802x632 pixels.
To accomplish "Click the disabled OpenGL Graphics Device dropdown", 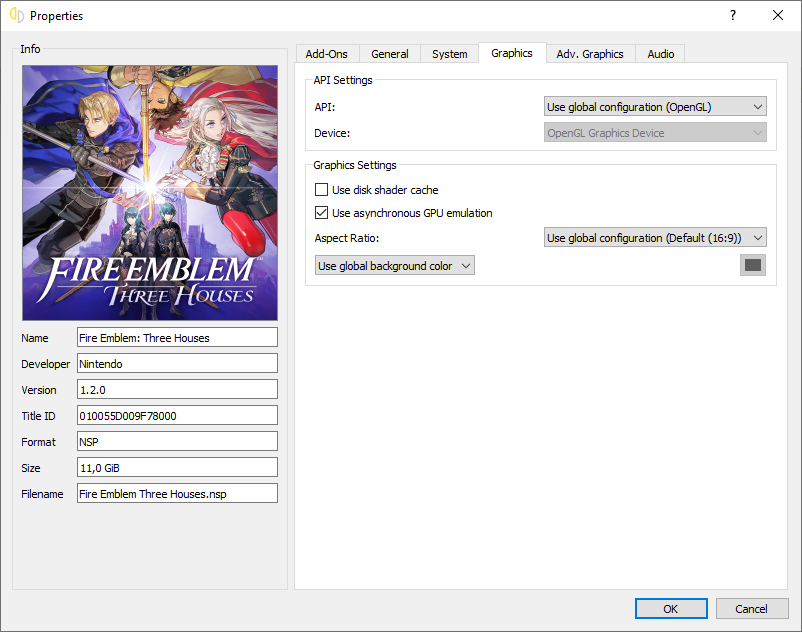I will (655, 133).
